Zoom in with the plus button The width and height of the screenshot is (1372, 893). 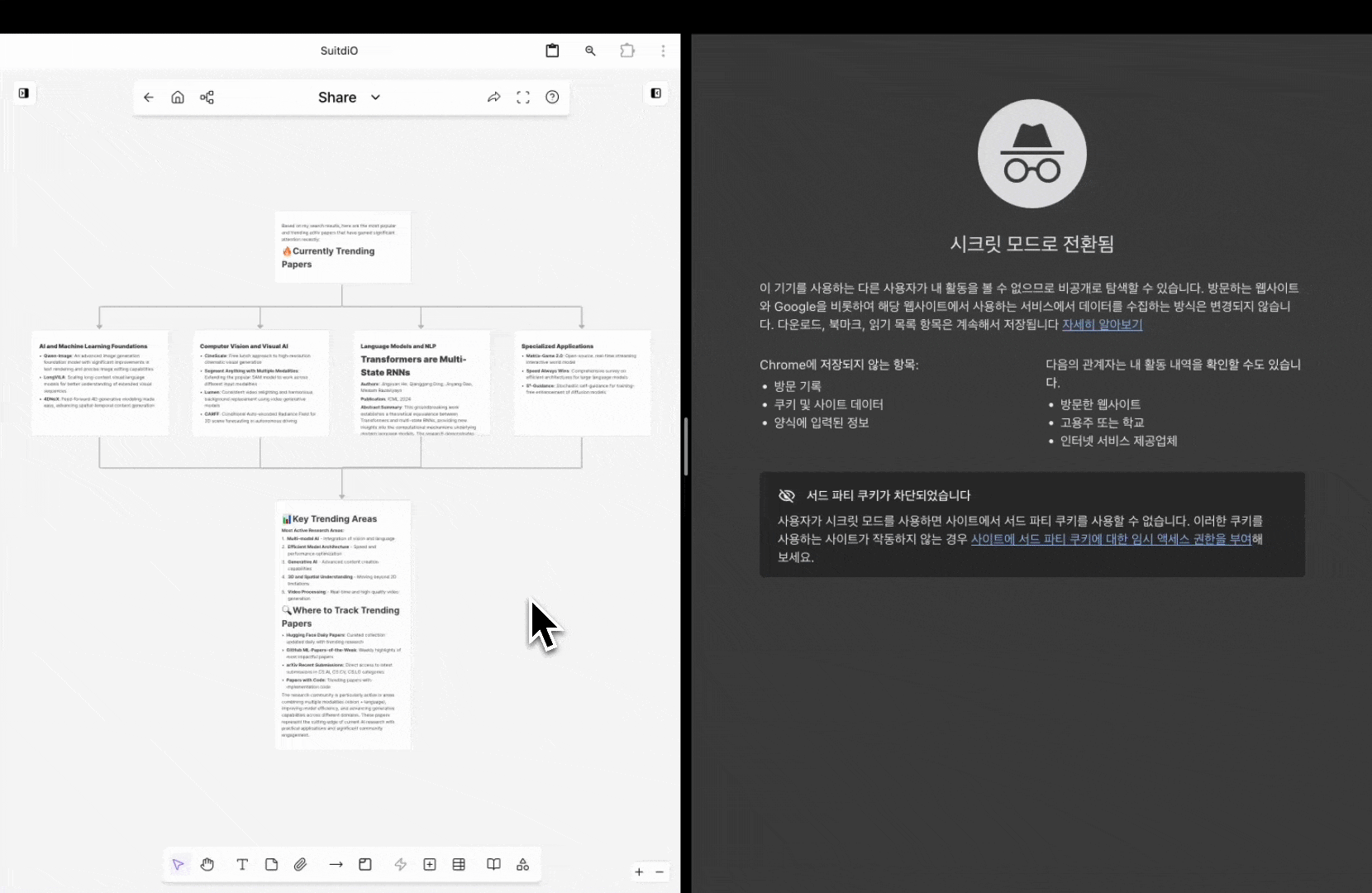click(639, 872)
